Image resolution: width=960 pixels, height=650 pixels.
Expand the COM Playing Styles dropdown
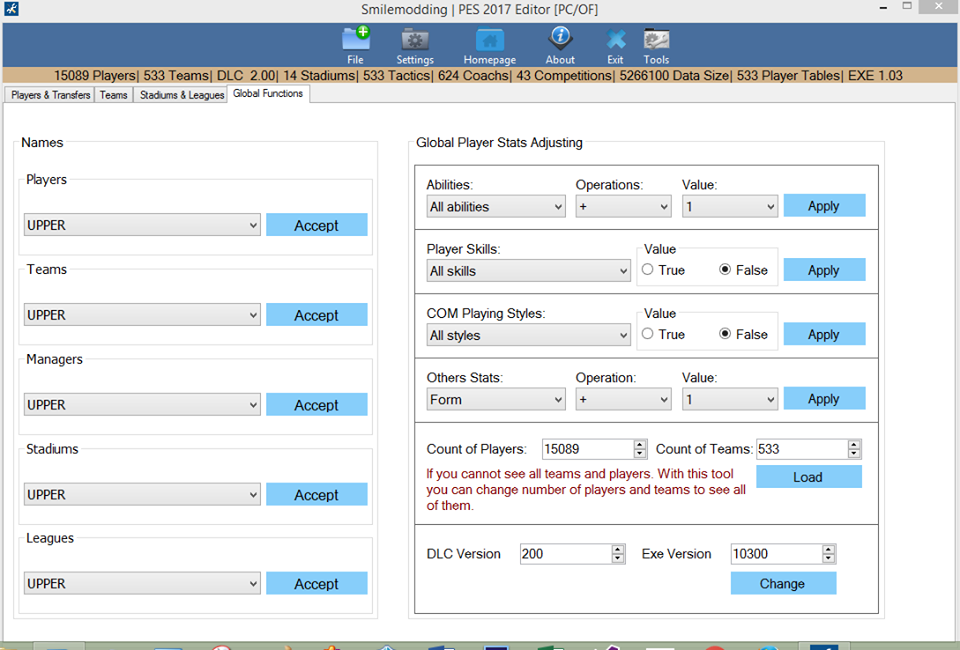(528, 335)
